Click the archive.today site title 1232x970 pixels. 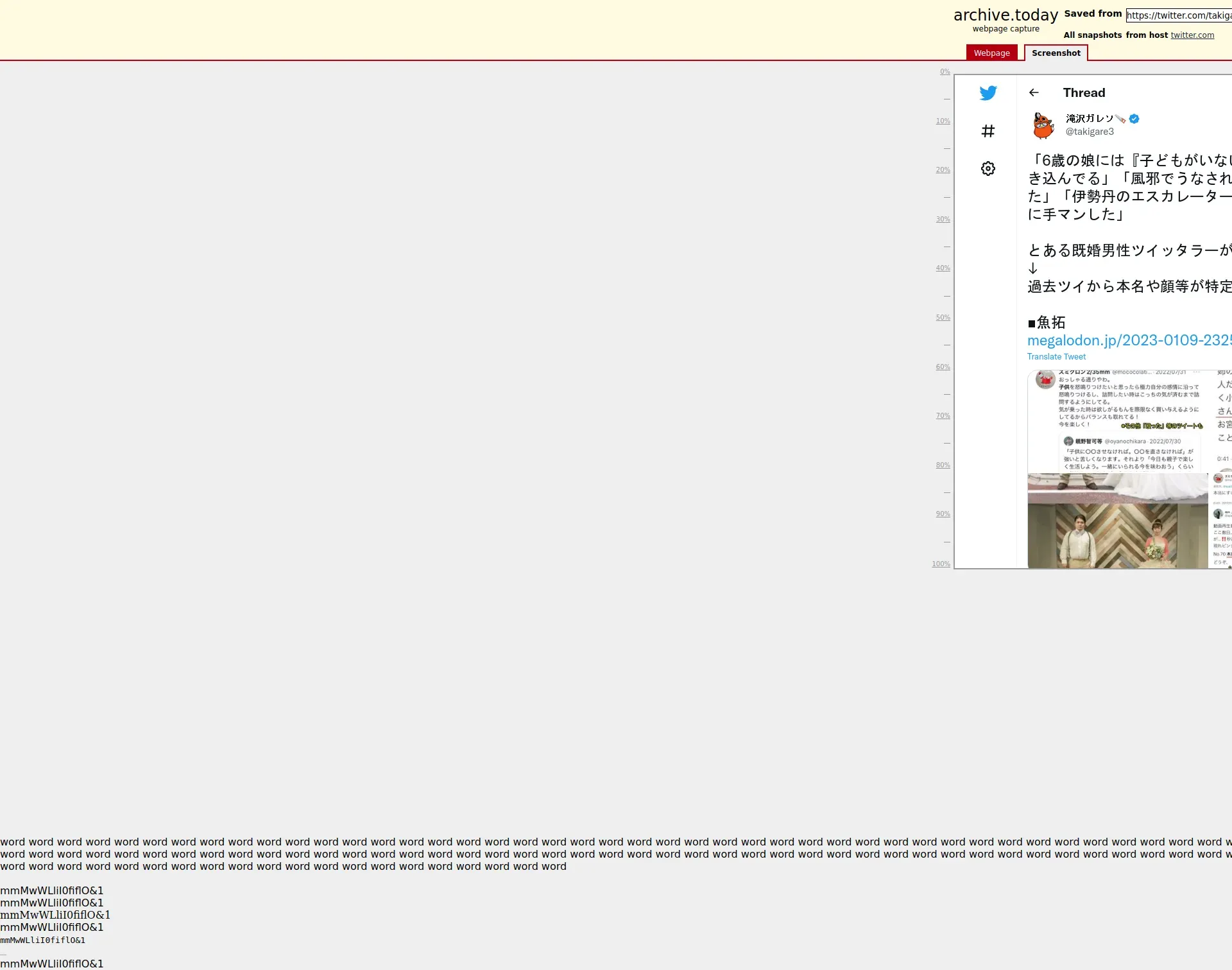coord(1005,15)
